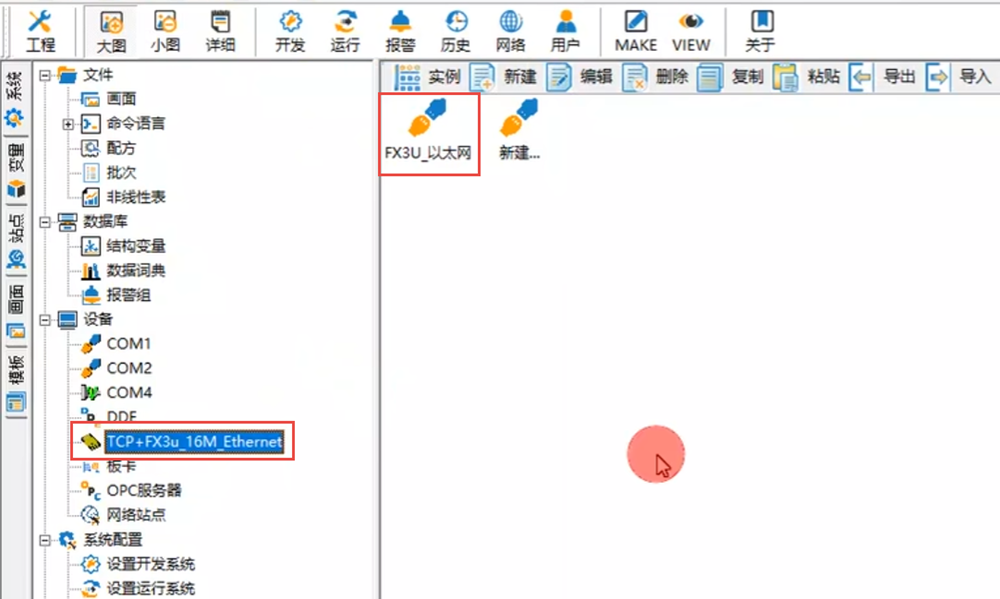Click 粘贴 in the content toolbar
The image size is (1000, 599).
click(806, 77)
